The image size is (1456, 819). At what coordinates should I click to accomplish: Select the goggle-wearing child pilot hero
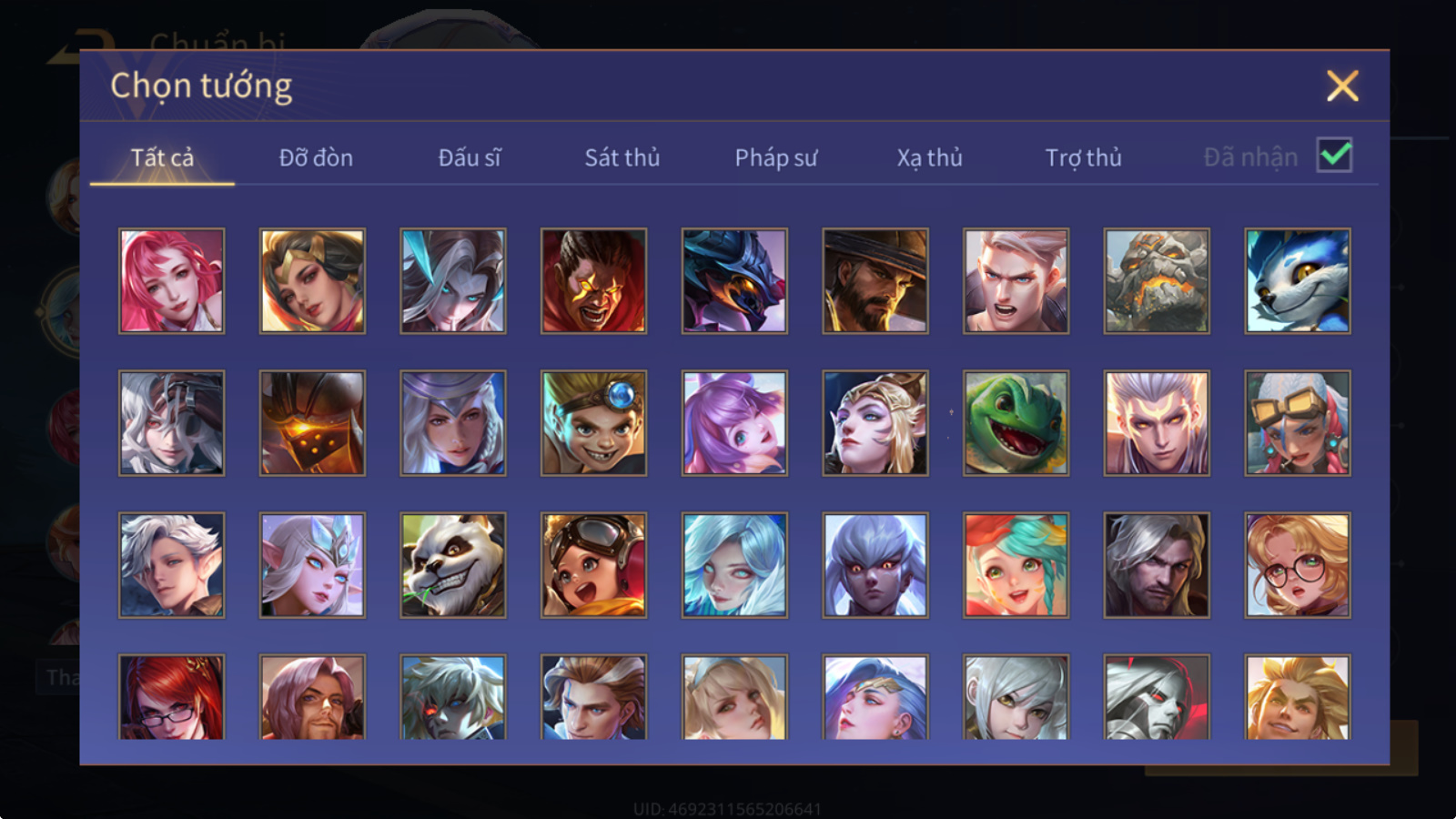pos(593,565)
